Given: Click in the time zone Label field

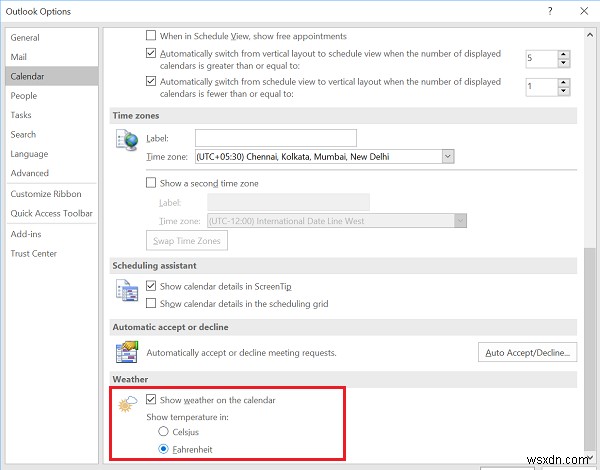Looking at the screenshot, I should [276, 138].
